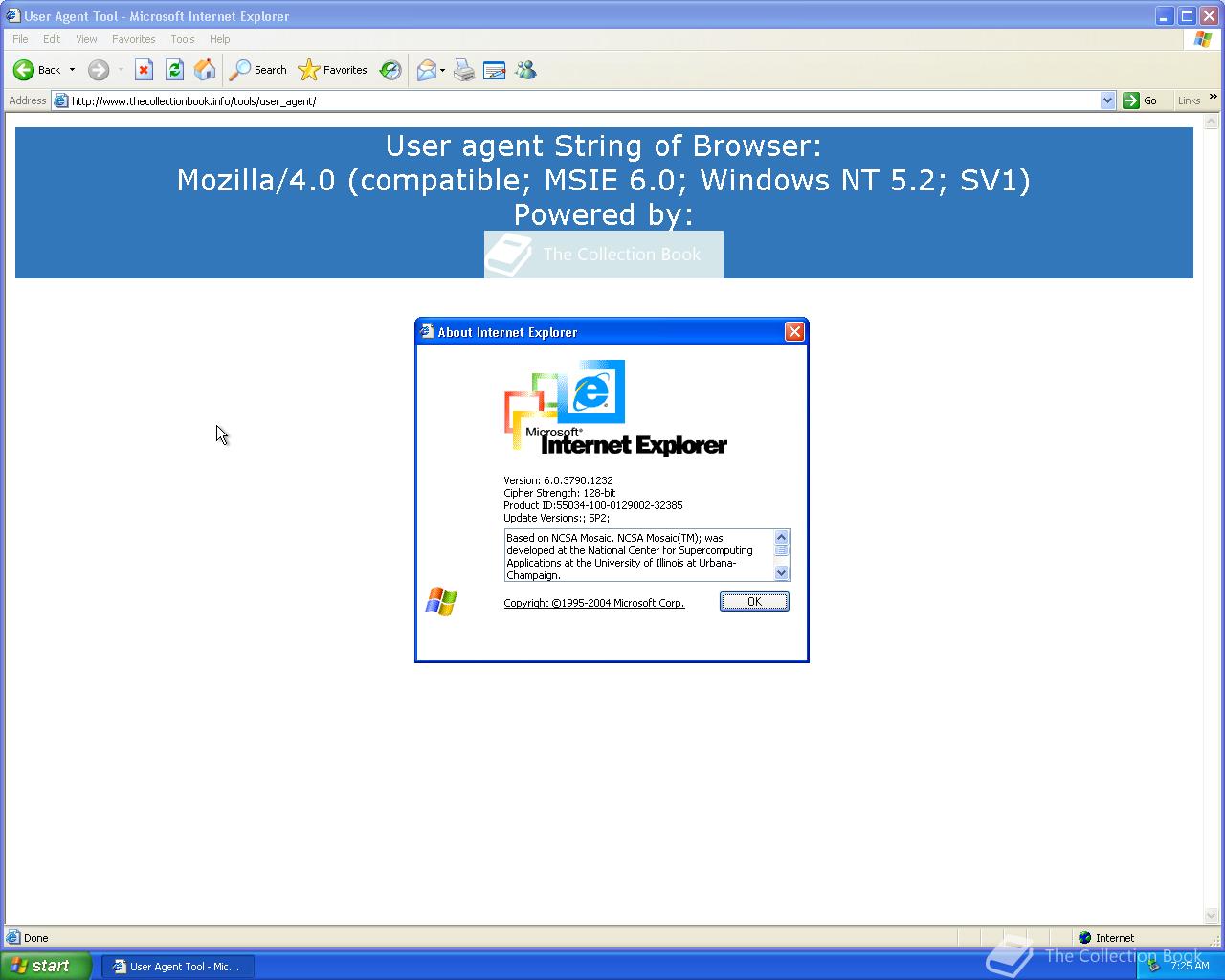Maximize the Internet Explorer window
This screenshot has height=980, width=1225.
tap(1187, 16)
